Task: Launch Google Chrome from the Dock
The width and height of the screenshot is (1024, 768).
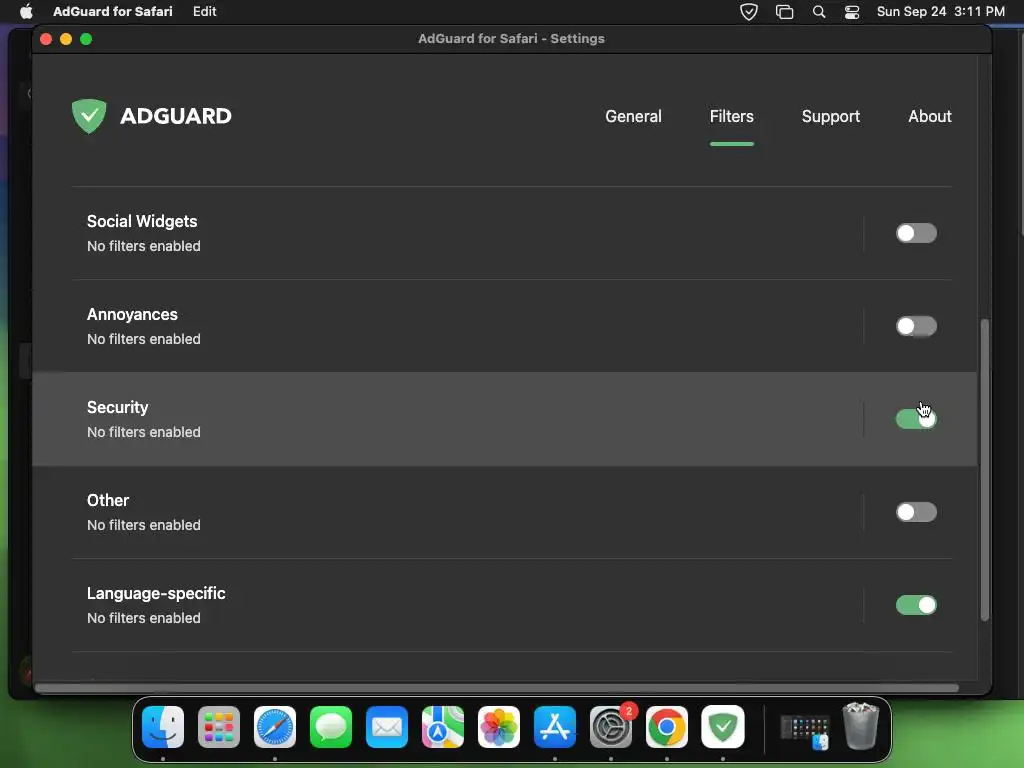Action: tap(667, 727)
